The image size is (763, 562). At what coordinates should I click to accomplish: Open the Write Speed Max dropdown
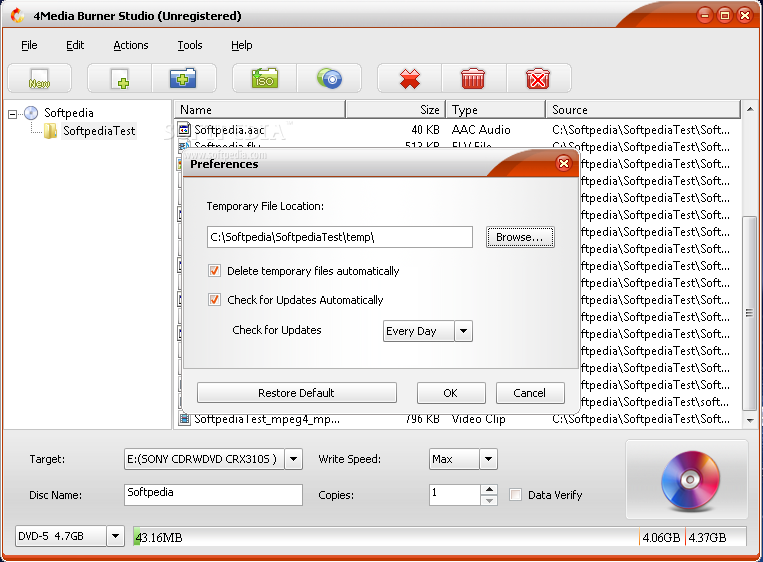point(489,459)
